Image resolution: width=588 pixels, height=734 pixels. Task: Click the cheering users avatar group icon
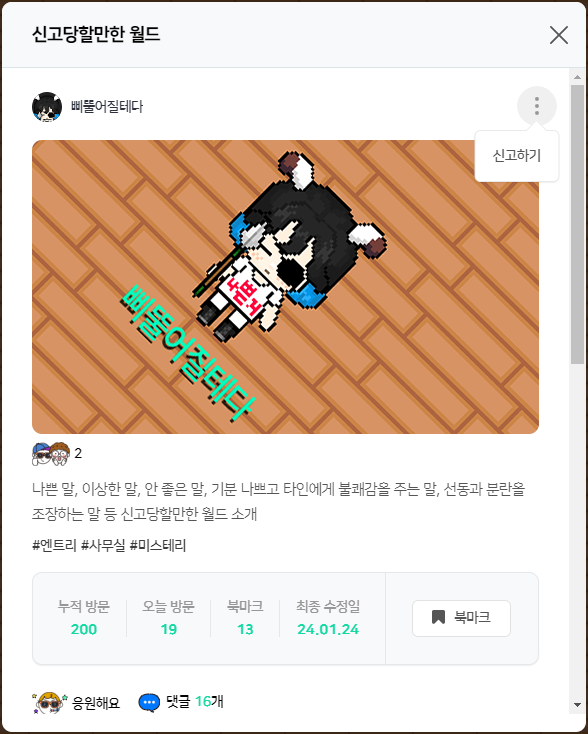pos(51,454)
